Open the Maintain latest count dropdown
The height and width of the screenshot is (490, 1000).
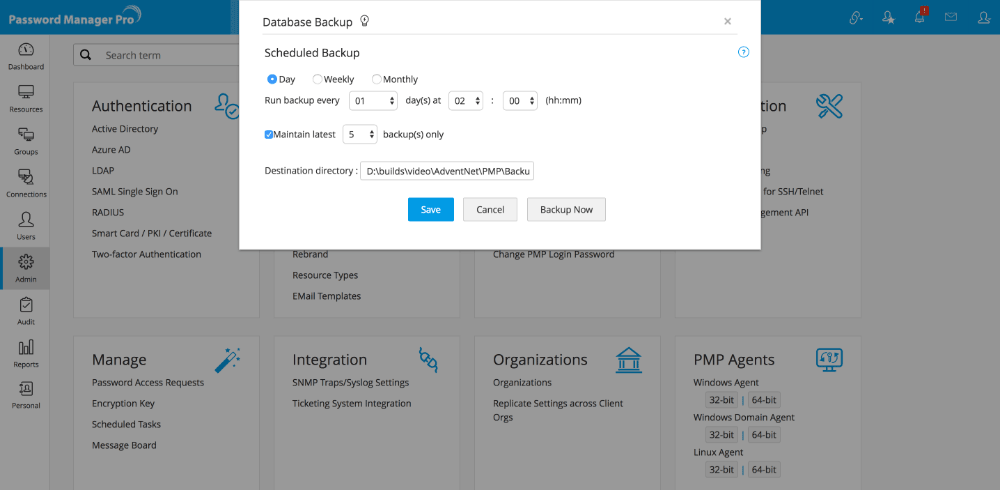click(x=360, y=133)
